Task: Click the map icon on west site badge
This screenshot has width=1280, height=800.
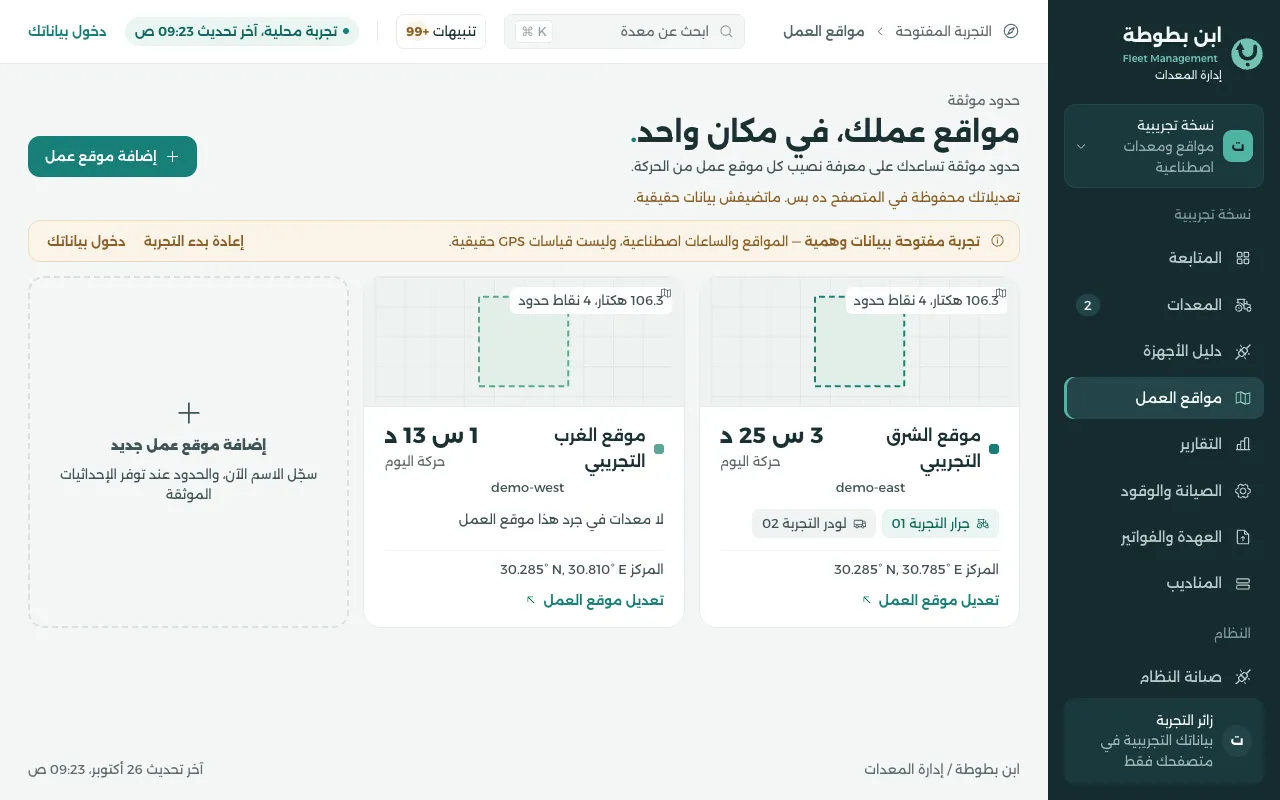Action: [x=666, y=293]
